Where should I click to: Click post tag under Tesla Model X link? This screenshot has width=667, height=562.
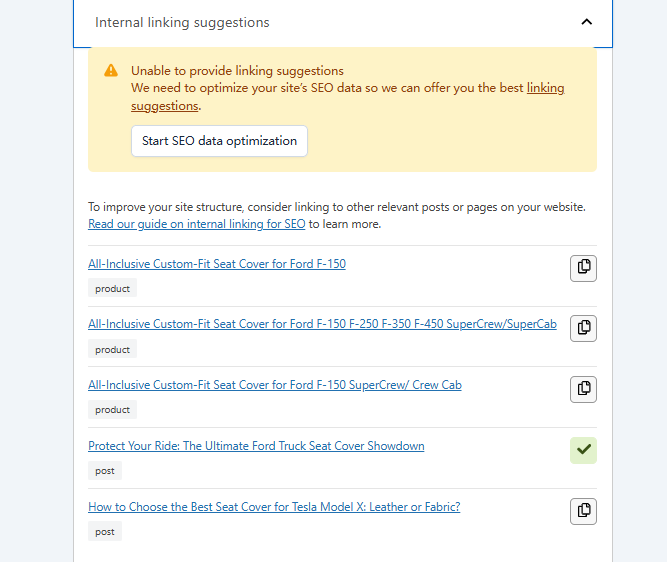[105, 532]
